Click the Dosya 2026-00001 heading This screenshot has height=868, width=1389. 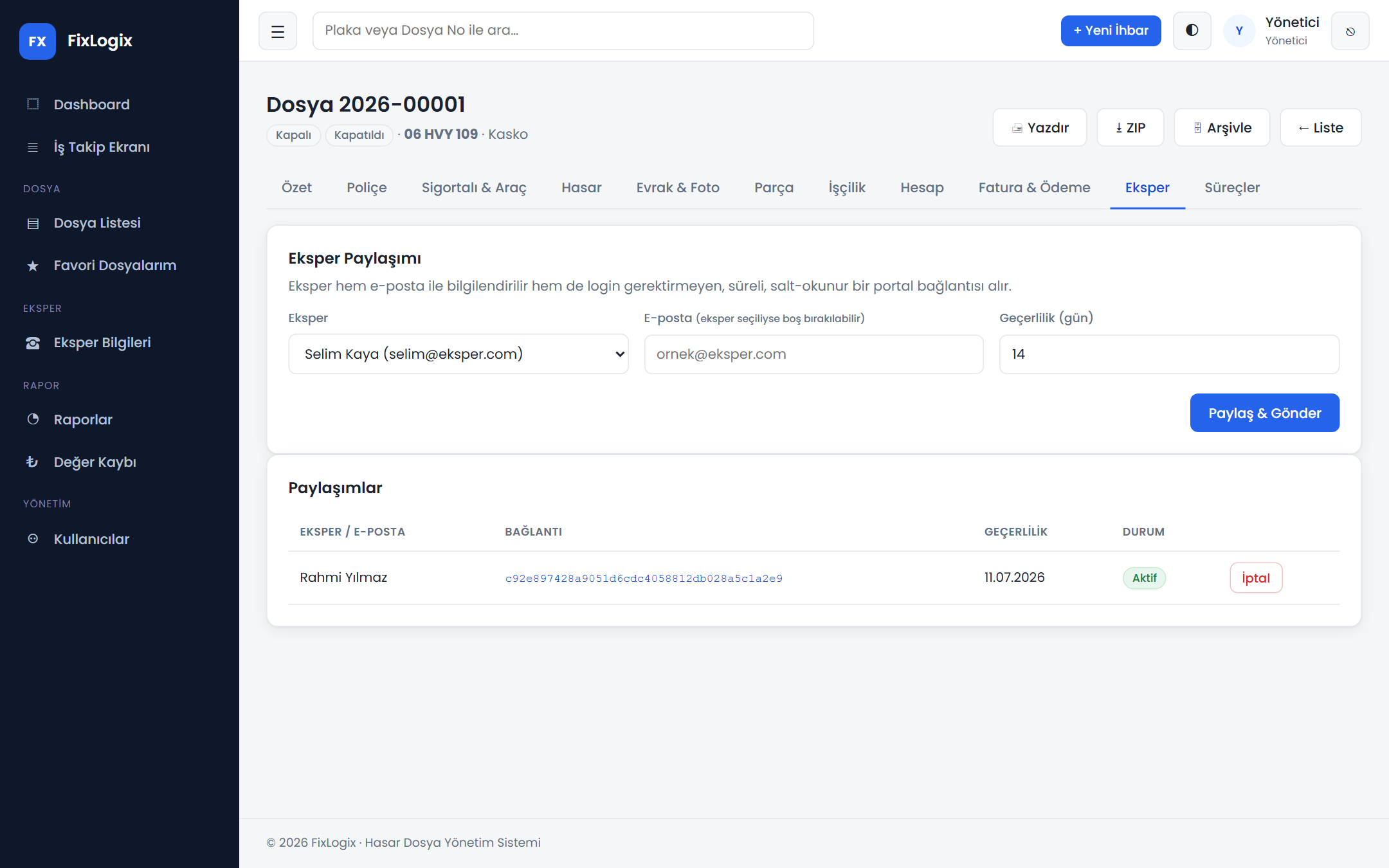click(x=365, y=104)
